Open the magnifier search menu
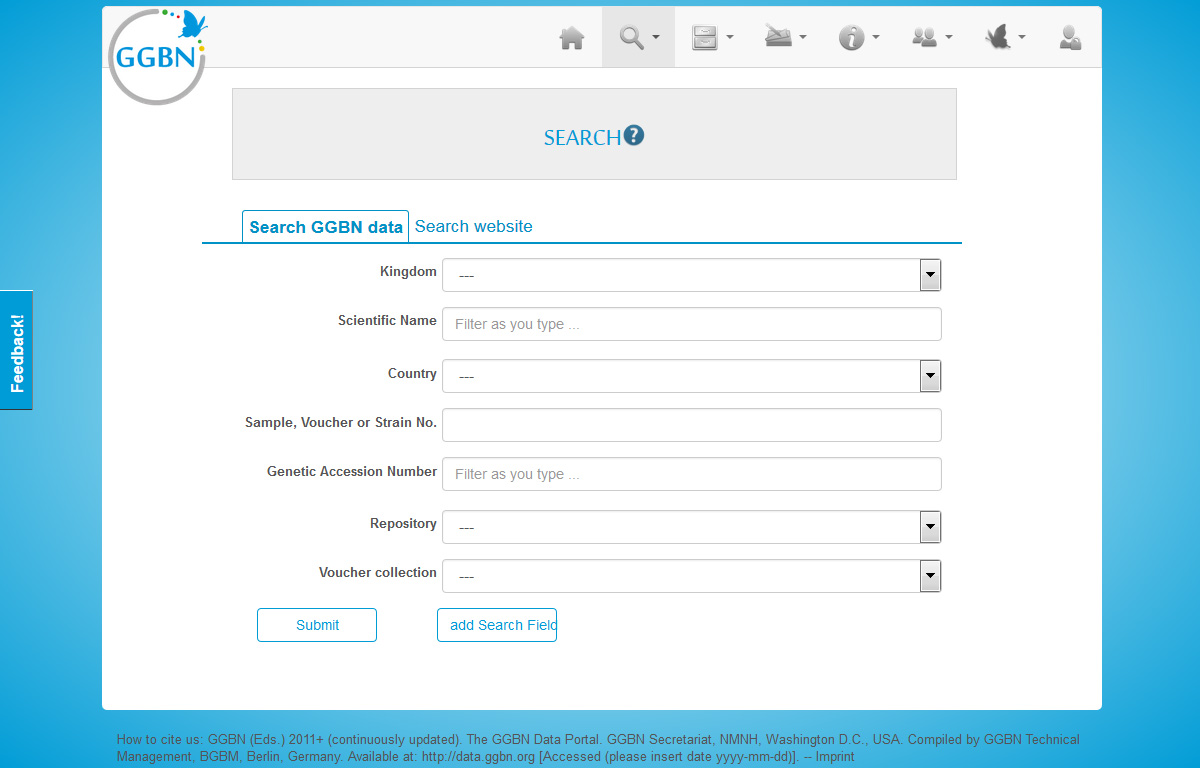 [638, 38]
